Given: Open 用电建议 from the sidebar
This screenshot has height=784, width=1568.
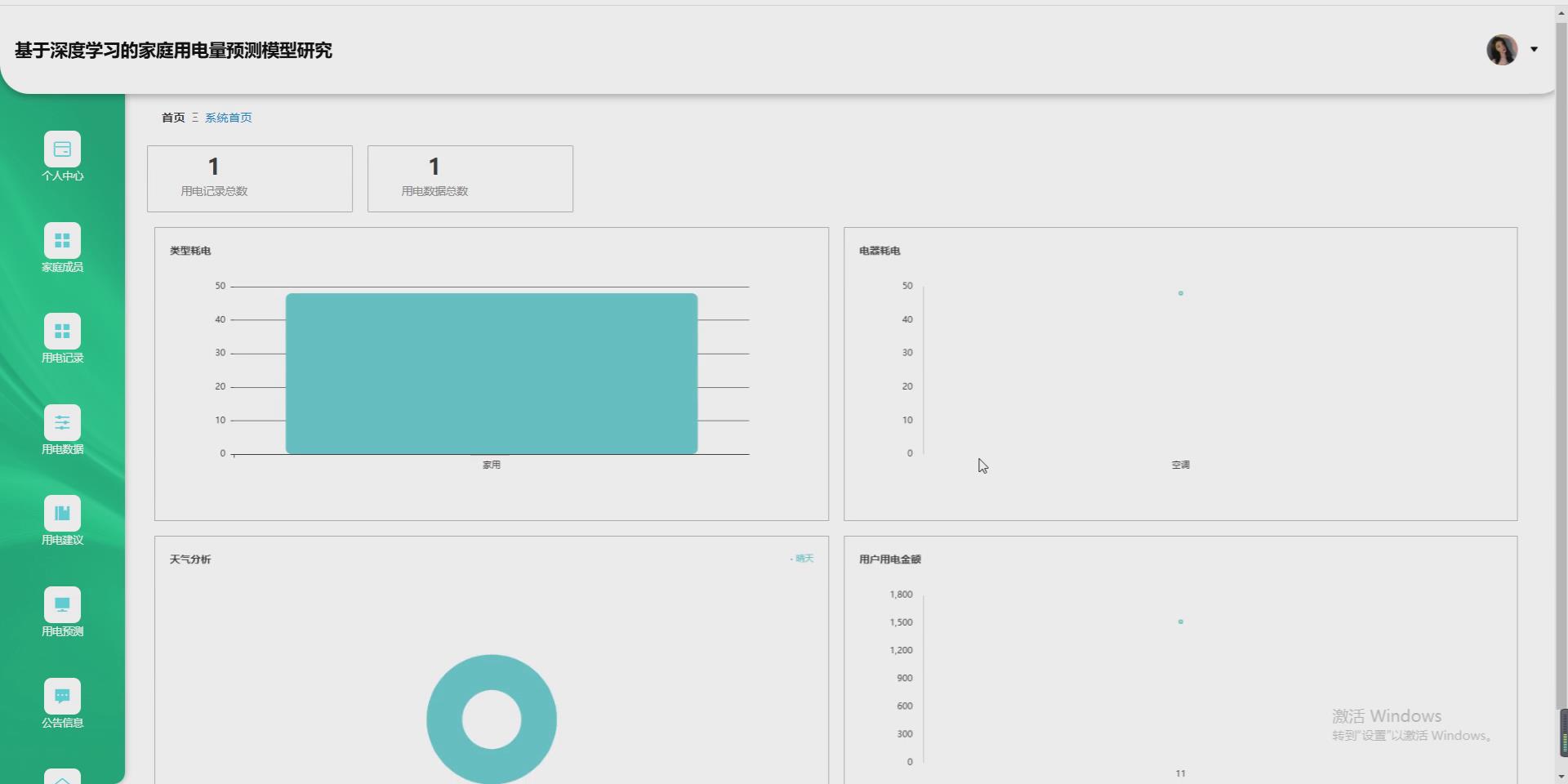Looking at the screenshot, I should [x=62, y=520].
